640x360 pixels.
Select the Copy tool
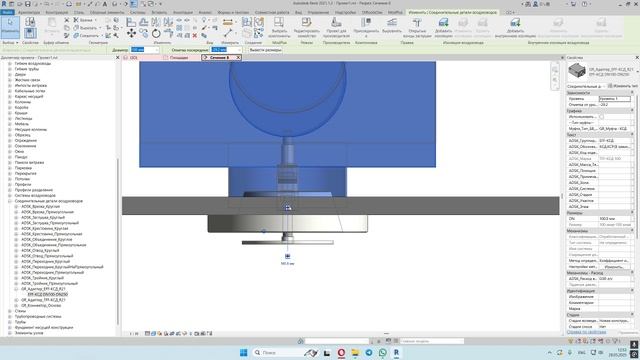[x=144, y=33]
